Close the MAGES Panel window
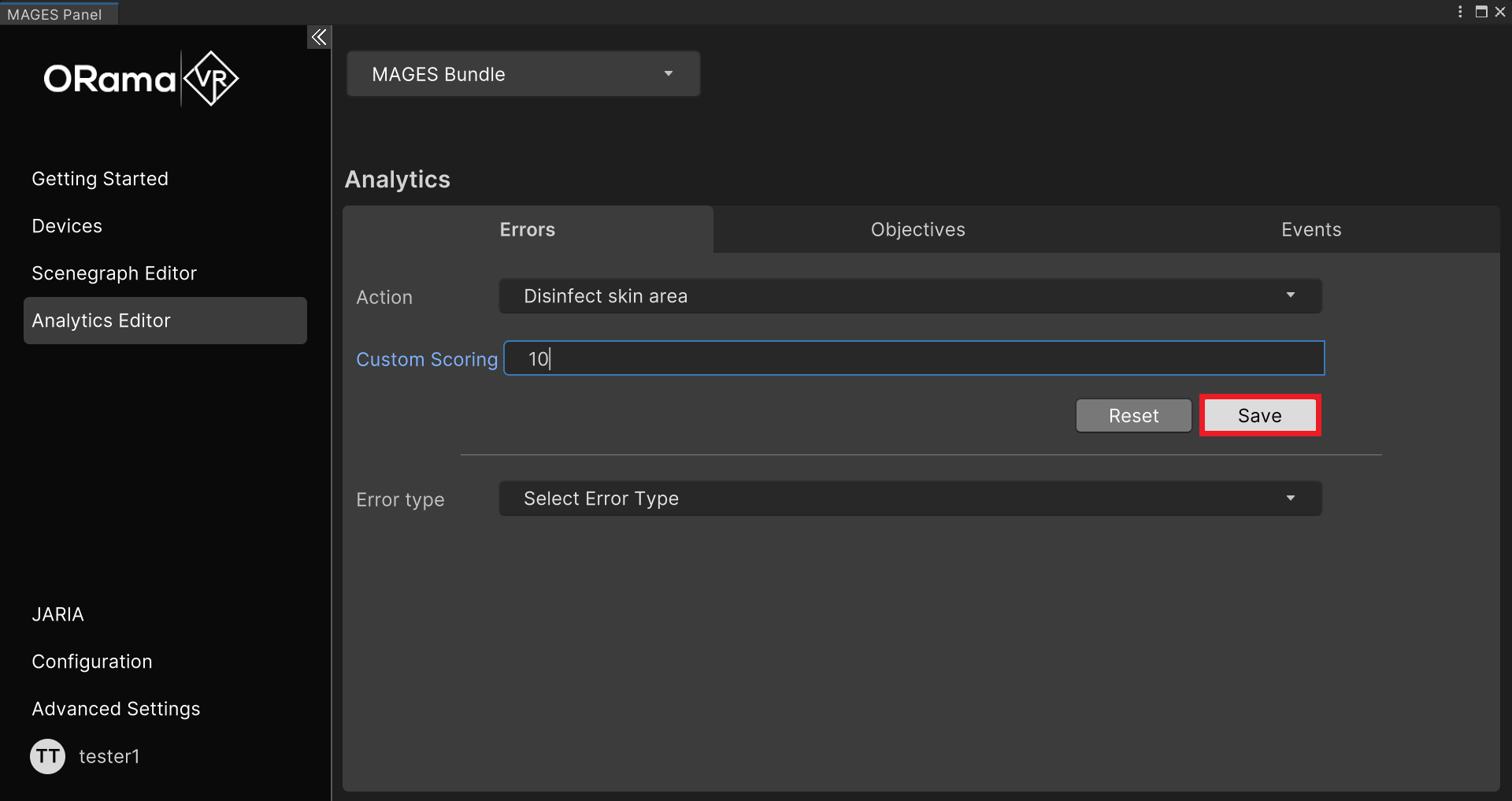1512x801 pixels. 1500,12
